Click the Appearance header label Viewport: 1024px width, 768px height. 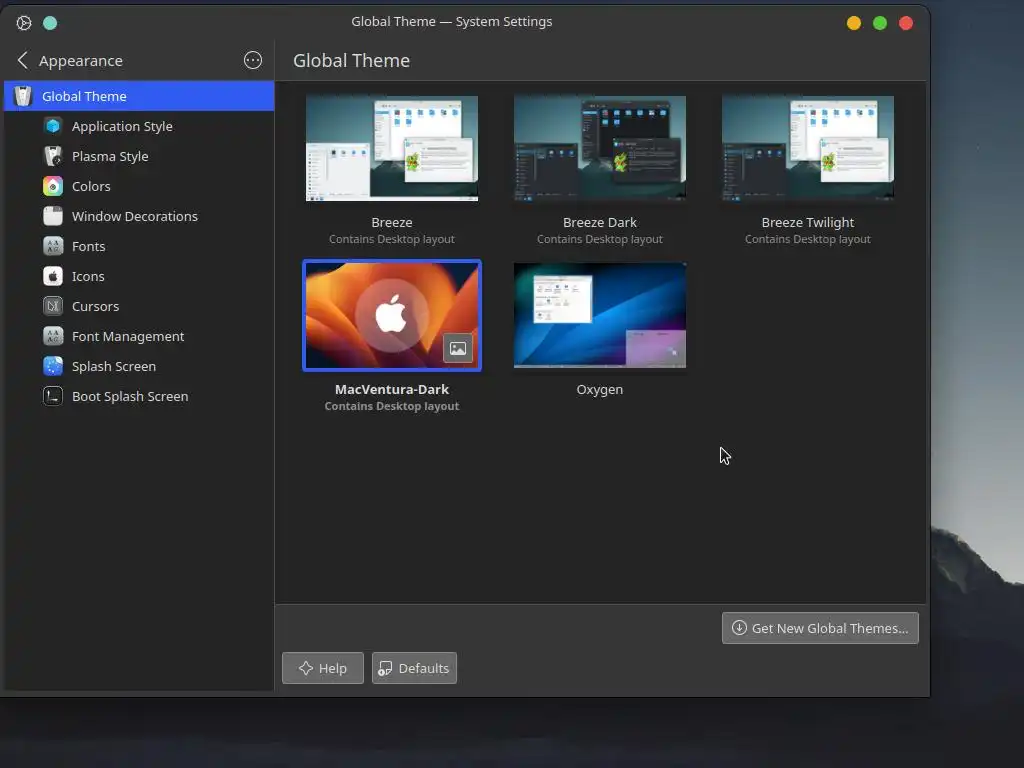pos(81,61)
